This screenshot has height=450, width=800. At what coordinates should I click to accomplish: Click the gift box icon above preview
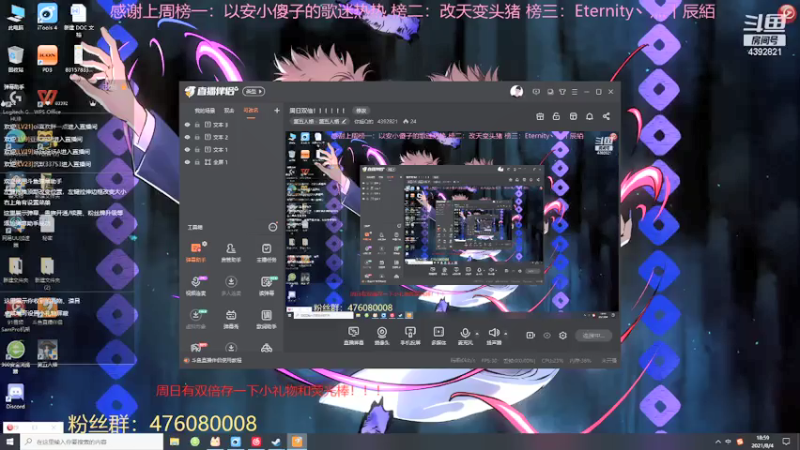540,116
